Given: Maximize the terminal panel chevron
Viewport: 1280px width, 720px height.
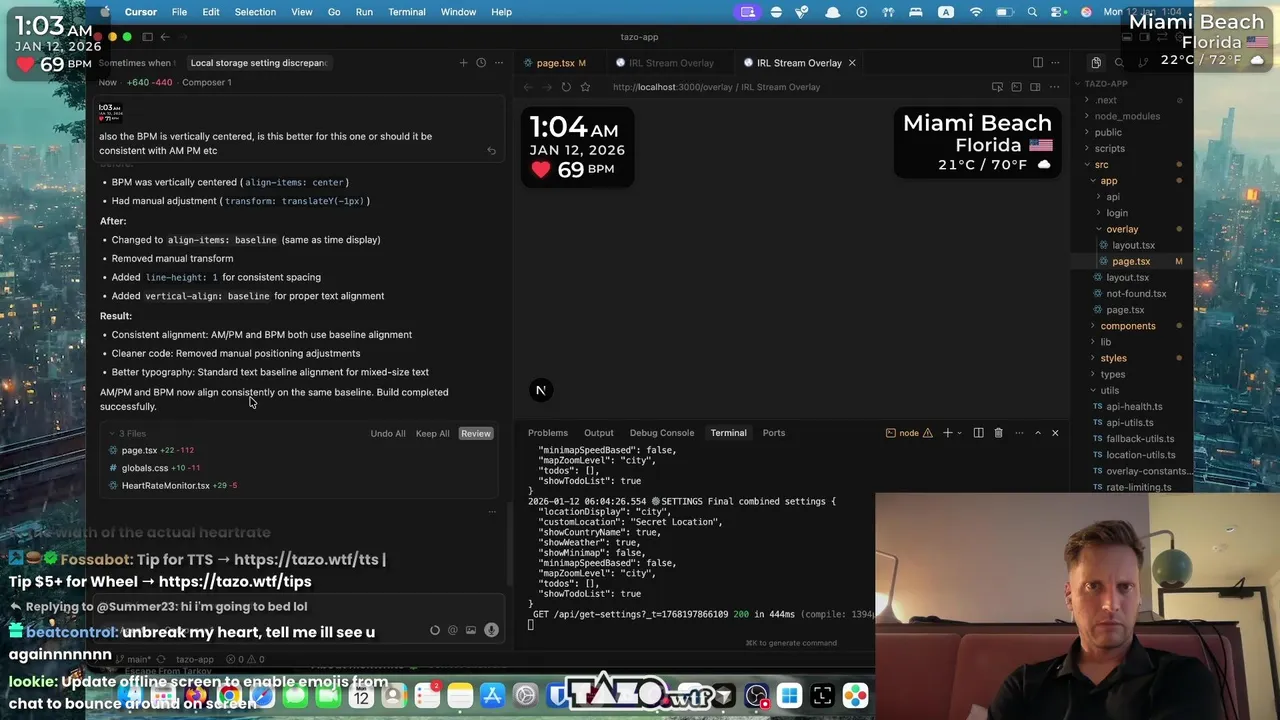Looking at the screenshot, I should click(1037, 433).
